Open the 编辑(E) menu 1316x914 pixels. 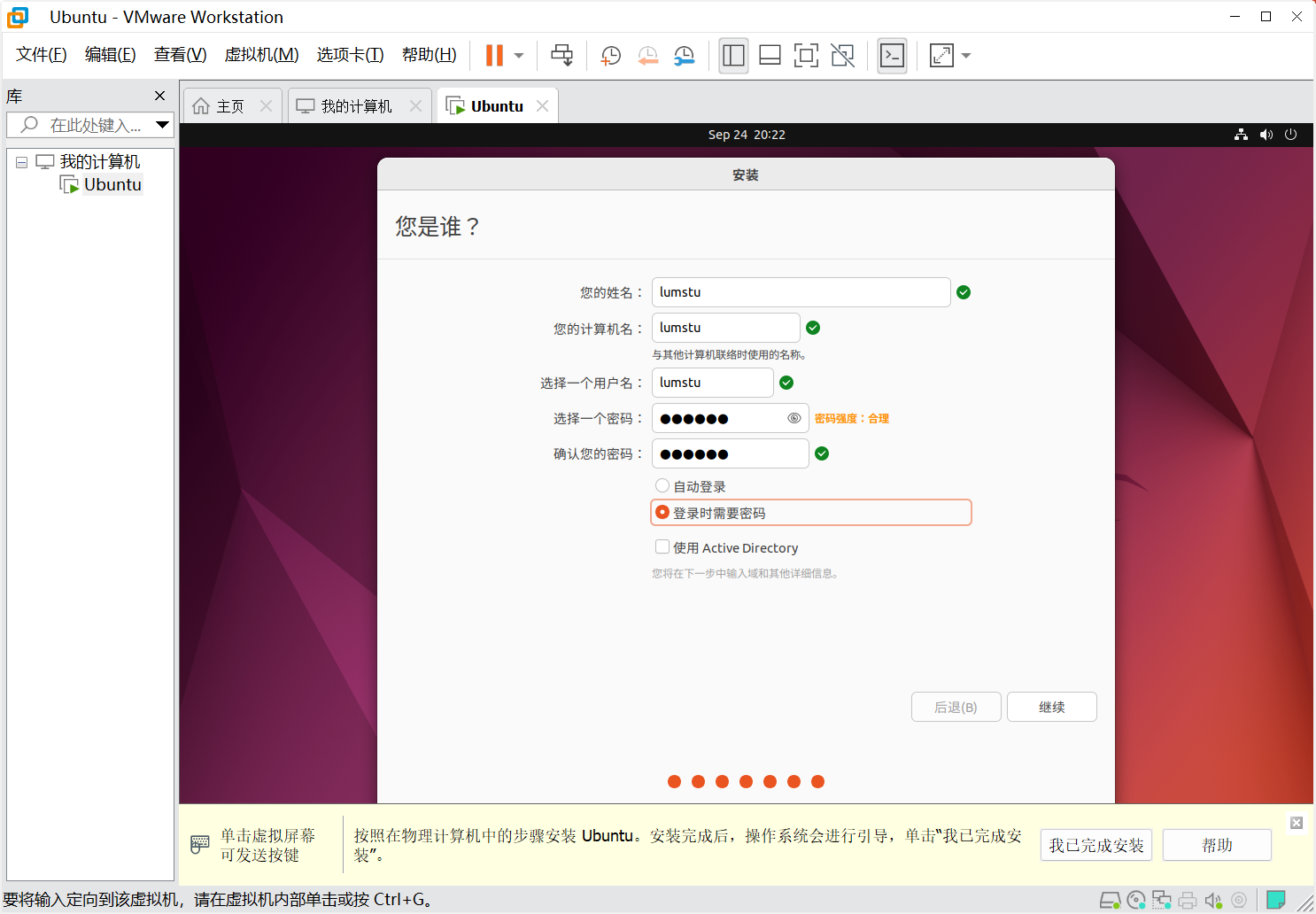point(111,55)
